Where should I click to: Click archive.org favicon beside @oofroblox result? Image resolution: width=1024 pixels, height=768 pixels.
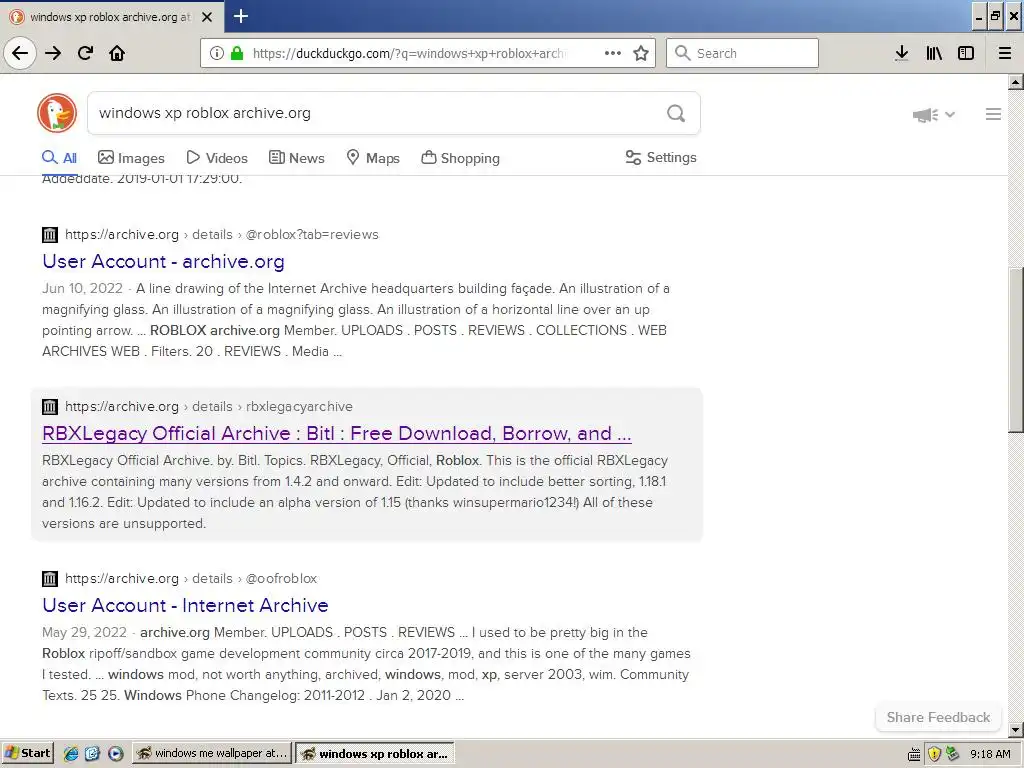click(x=50, y=579)
